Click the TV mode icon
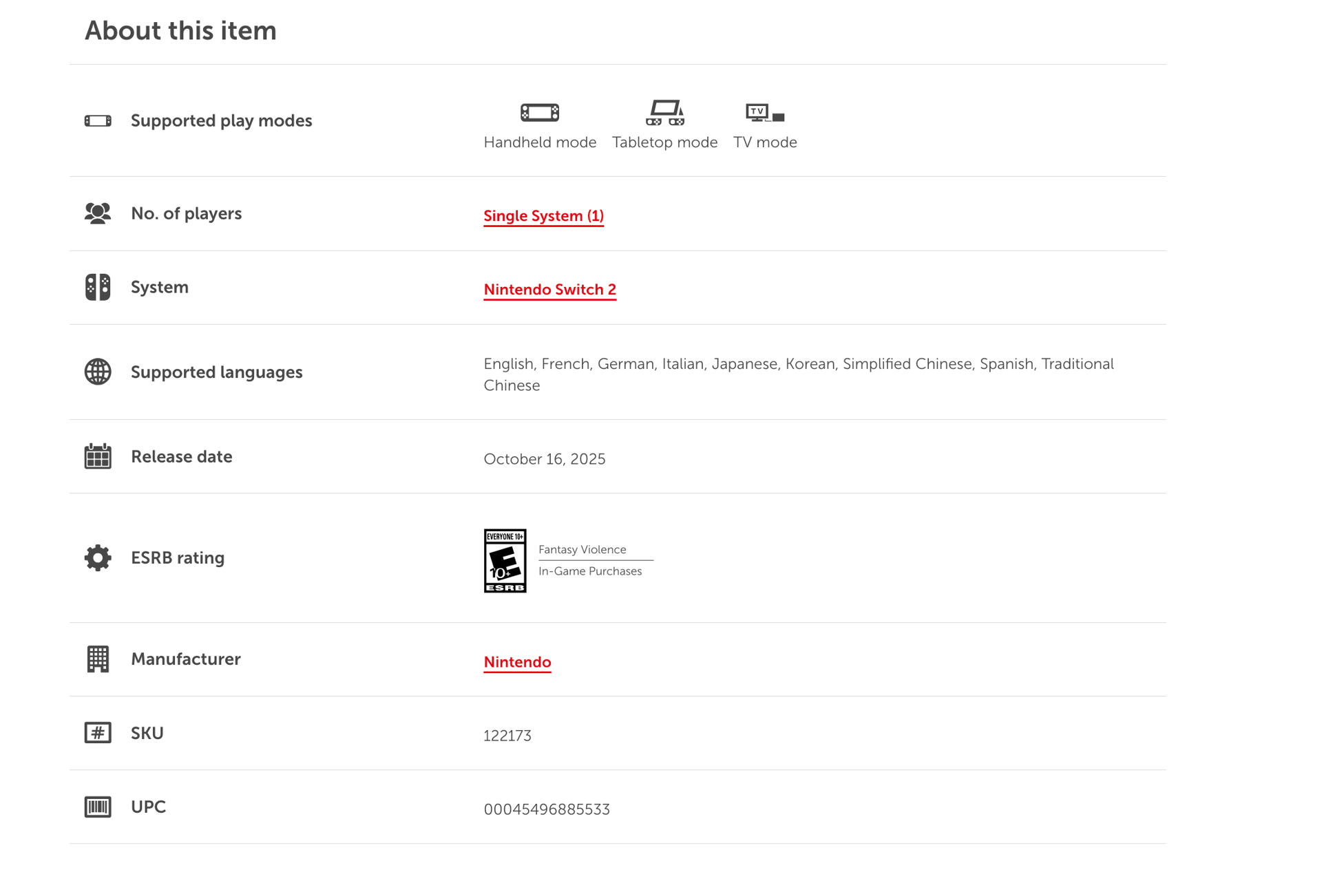This screenshot has height=896, width=1322. tap(764, 113)
